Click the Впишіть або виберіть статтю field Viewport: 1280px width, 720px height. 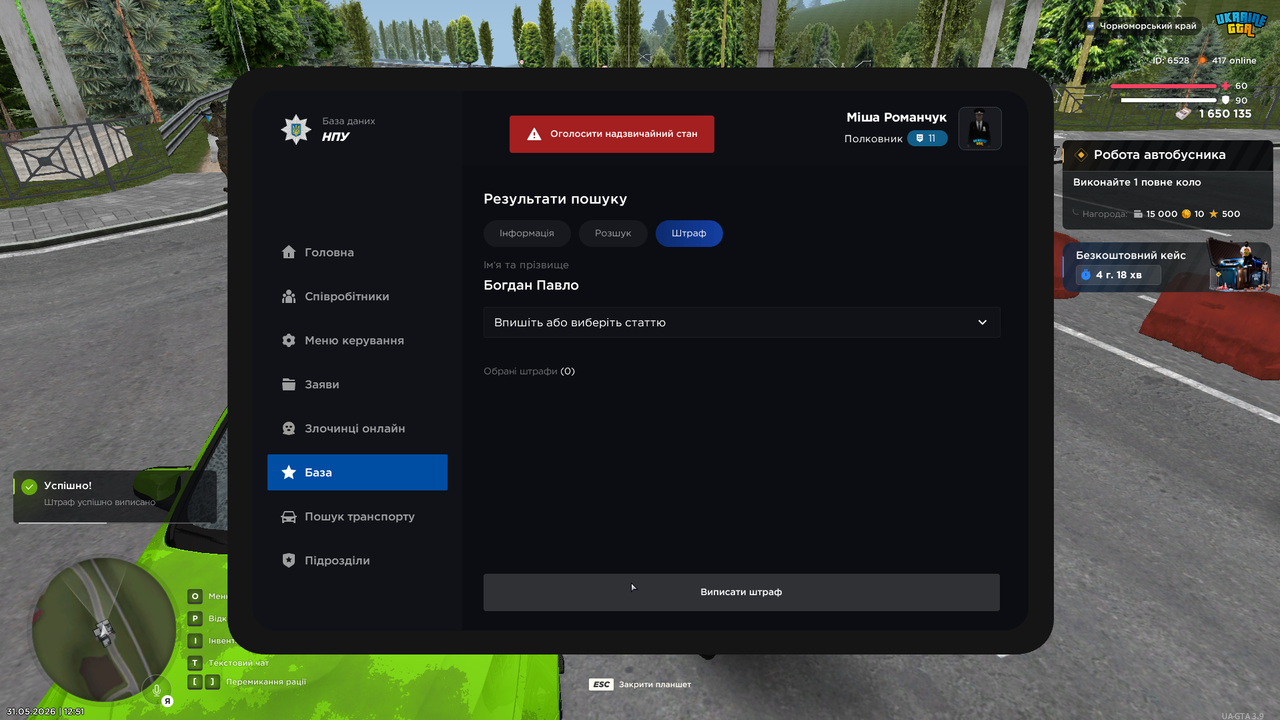(741, 322)
